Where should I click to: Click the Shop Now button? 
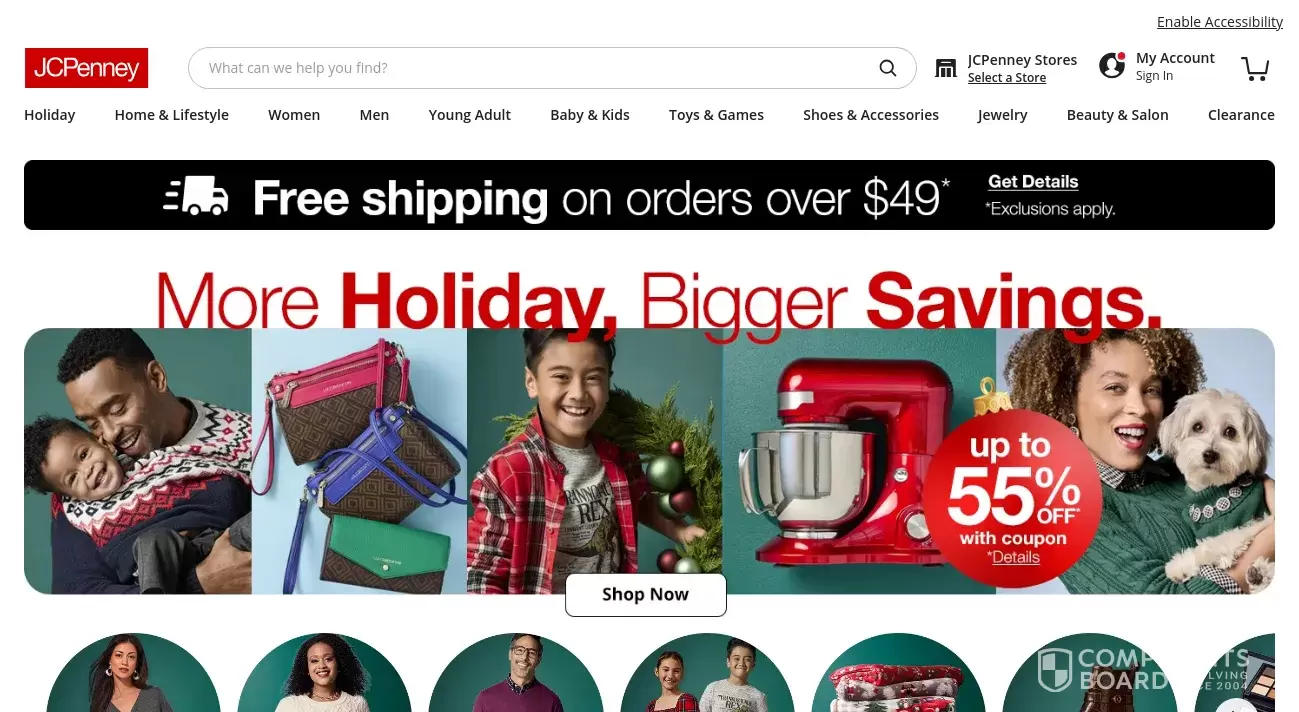pyautogui.click(x=646, y=594)
